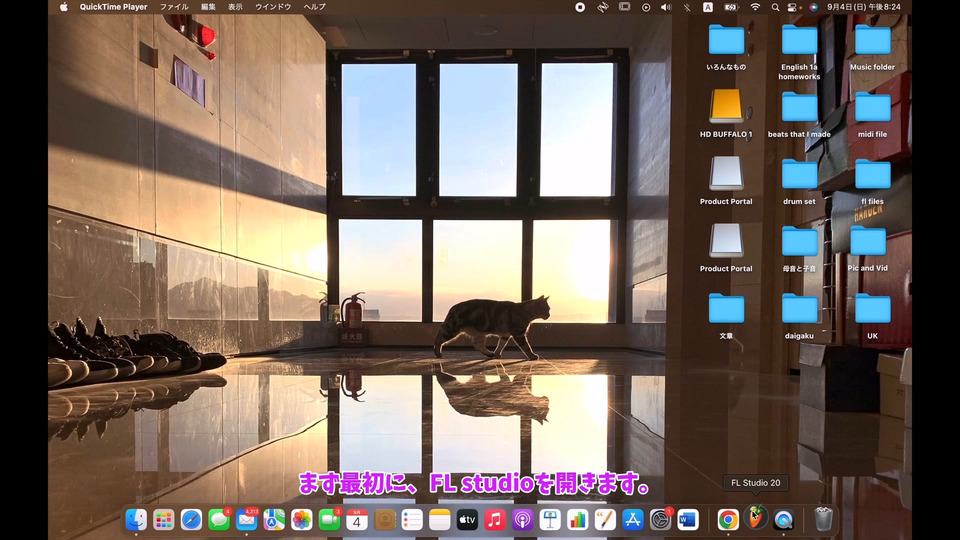Open System Preferences in the dock
Image resolution: width=960 pixels, height=540 pixels.
pos(661,520)
